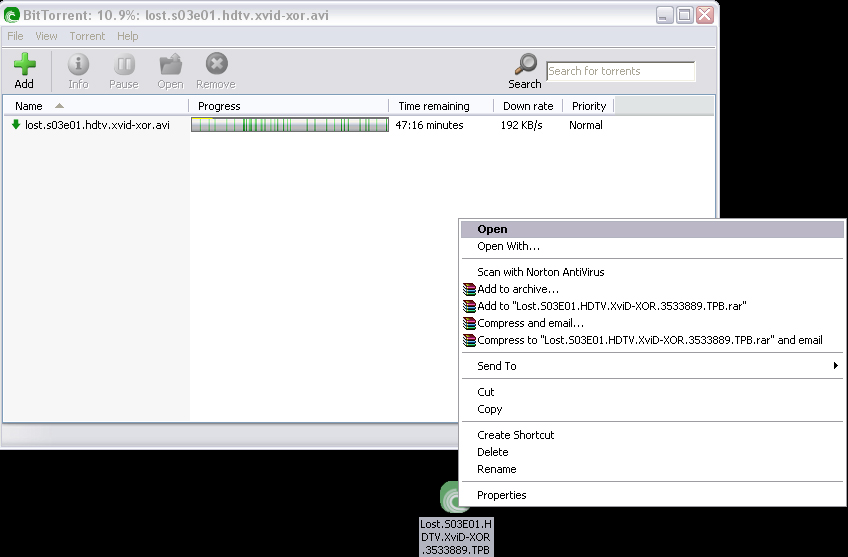Click the torrent download progress bar
Viewport: 848px width, 557px height.
pyautogui.click(x=289, y=125)
